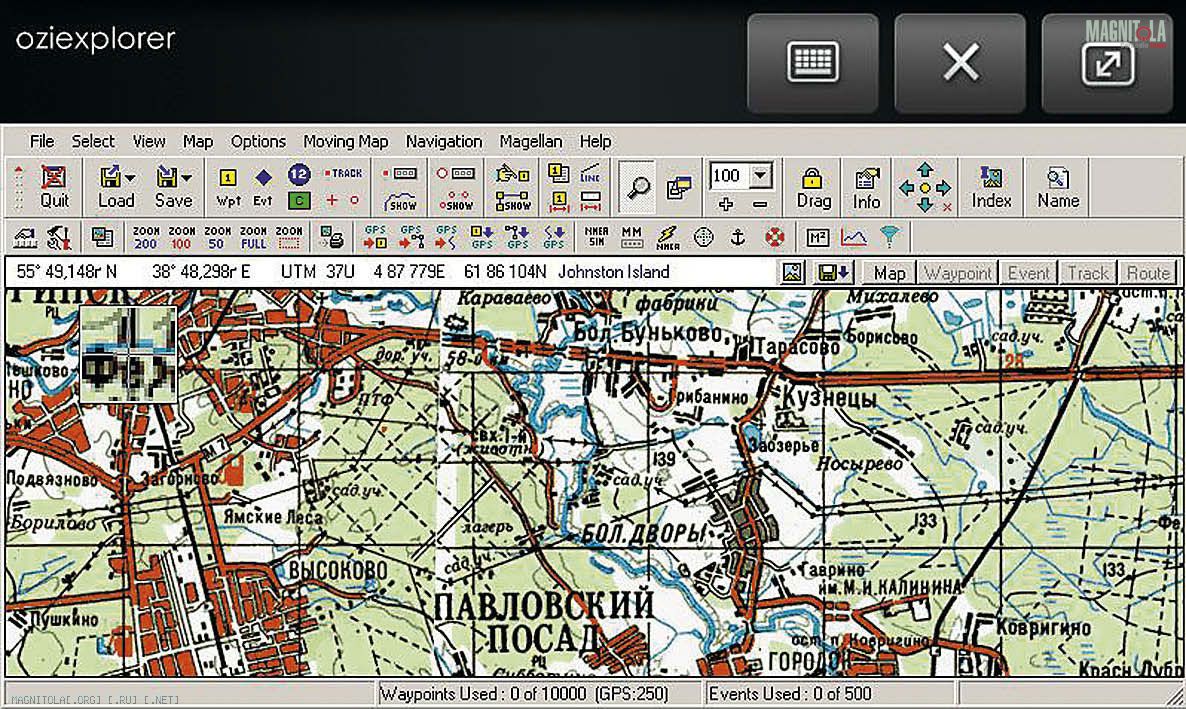
Task: Click the Load floppy icon
Action: [110, 176]
